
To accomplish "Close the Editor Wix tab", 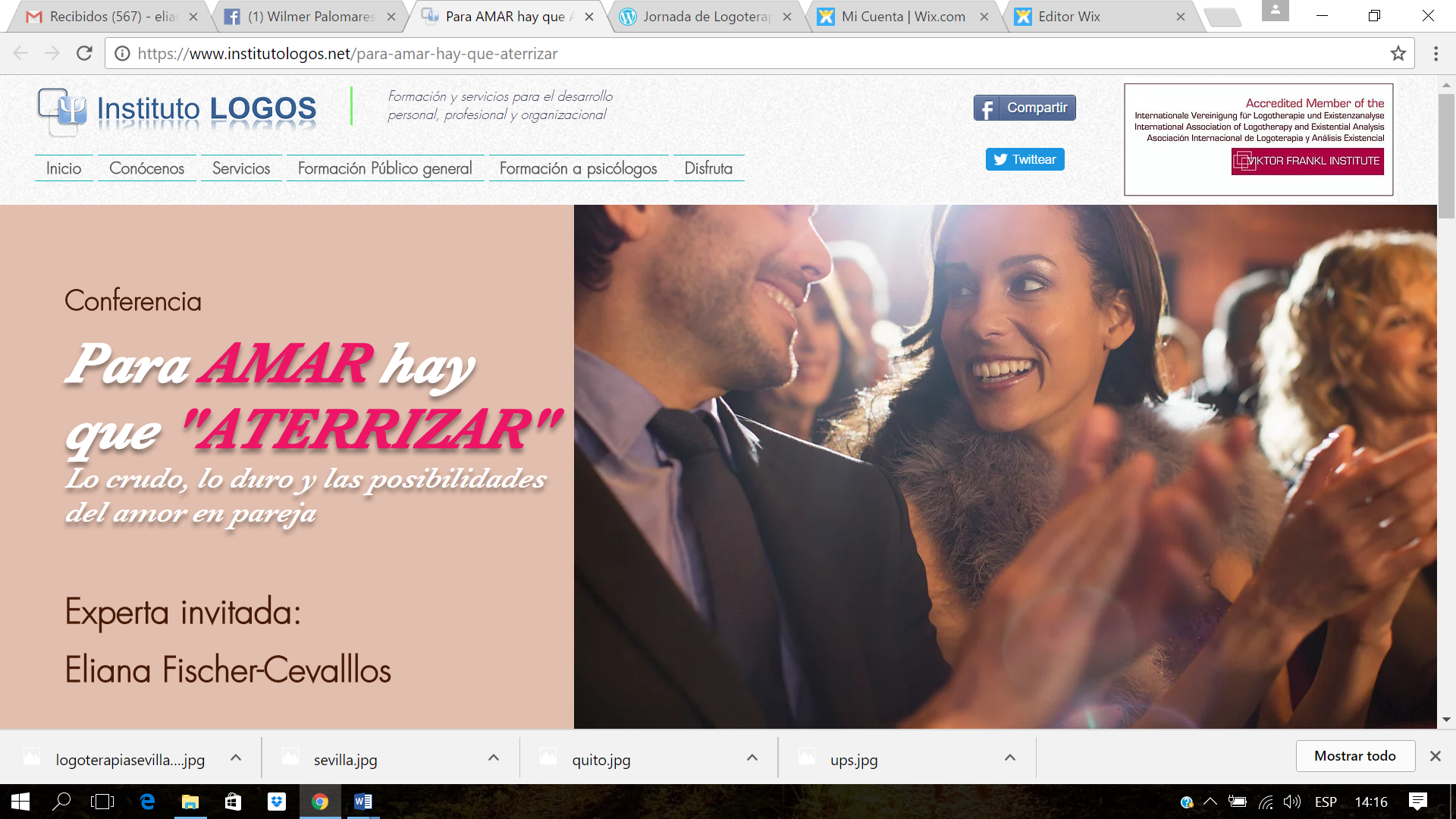I will (1180, 17).
